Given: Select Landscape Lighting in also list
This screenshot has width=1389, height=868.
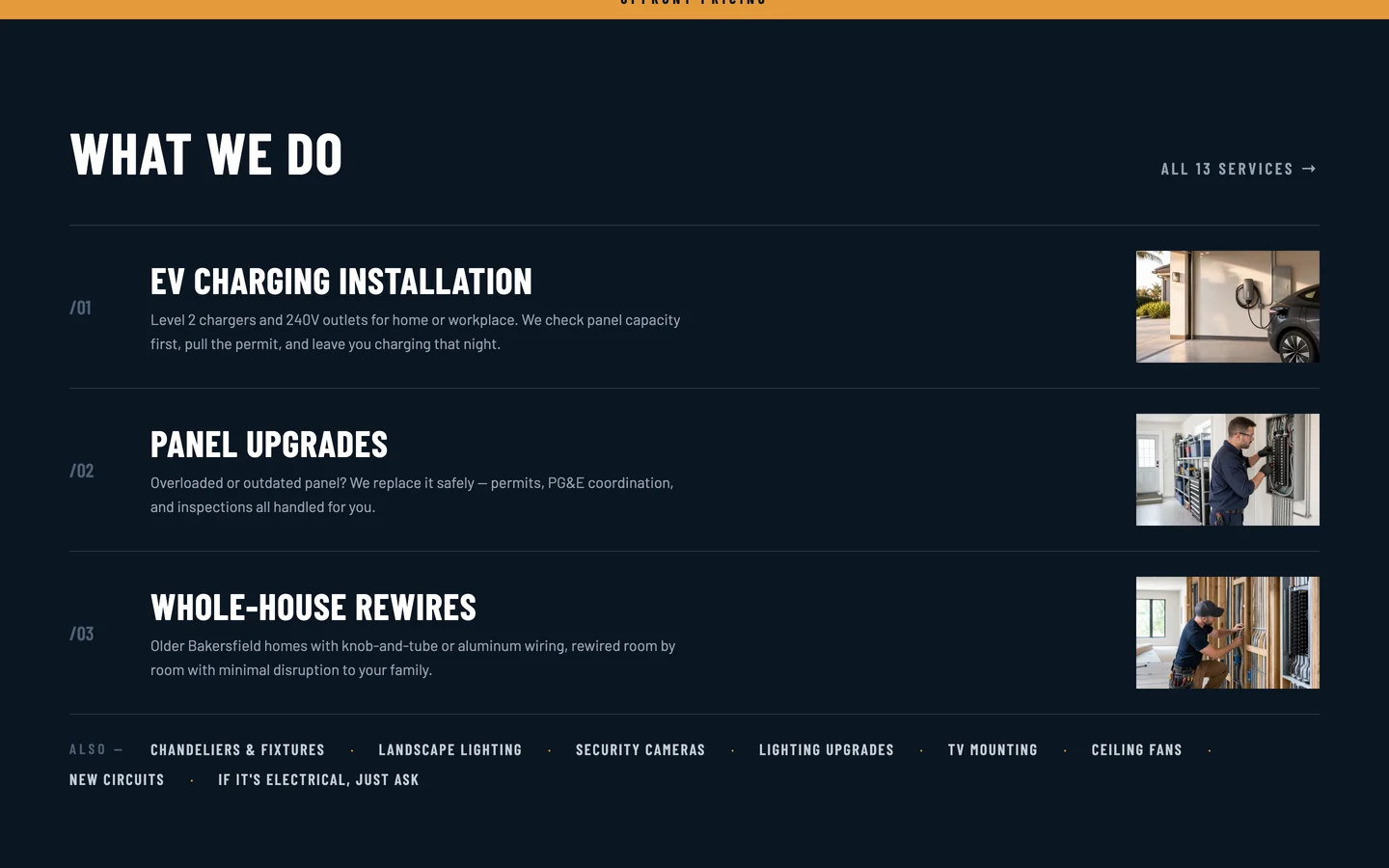Looking at the screenshot, I should [x=450, y=749].
